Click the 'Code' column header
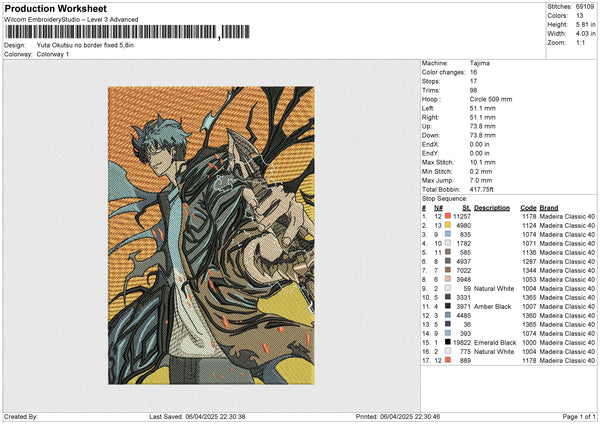Screen dimensions: 600x424 [528, 208]
